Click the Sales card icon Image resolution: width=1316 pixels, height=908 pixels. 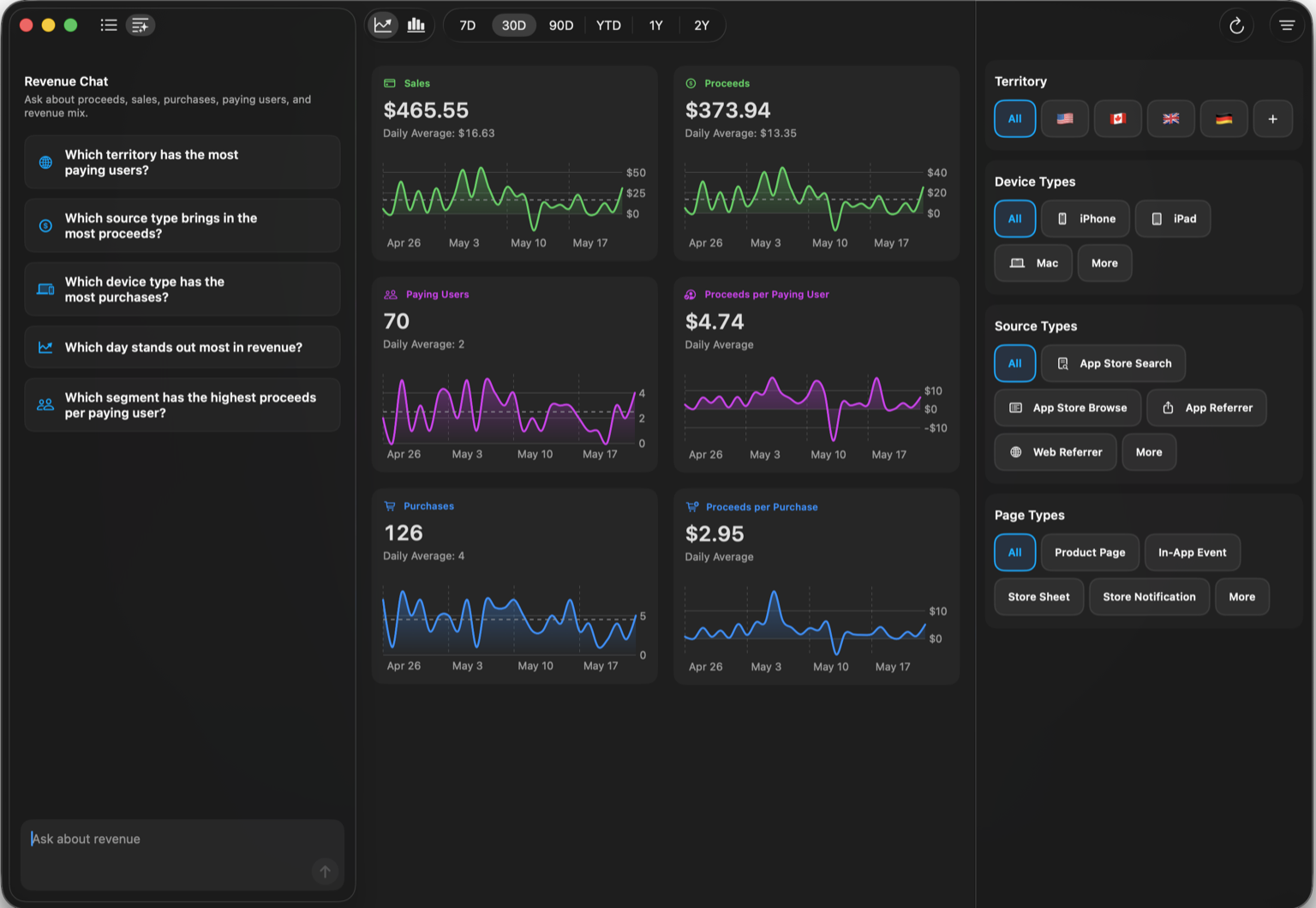(390, 83)
